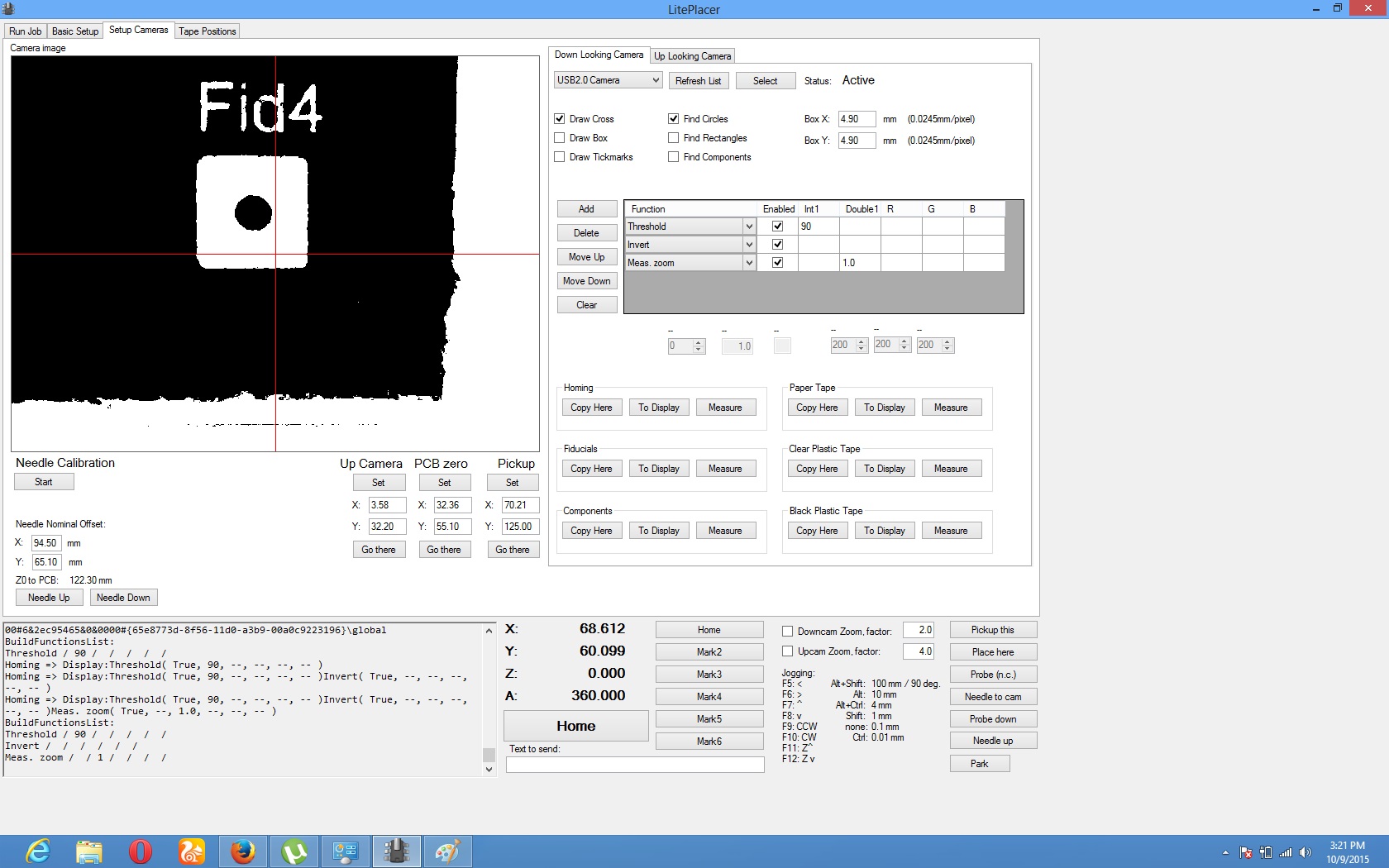The height and width of the screenshot is (868, 1389).
Task: Select Down Looking Camera tab
Action: 599,55
